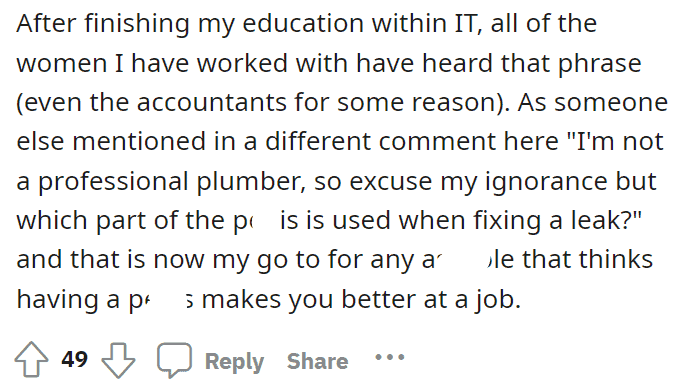
Task: Click the Reply button
Action: click(x=234, y=362)
